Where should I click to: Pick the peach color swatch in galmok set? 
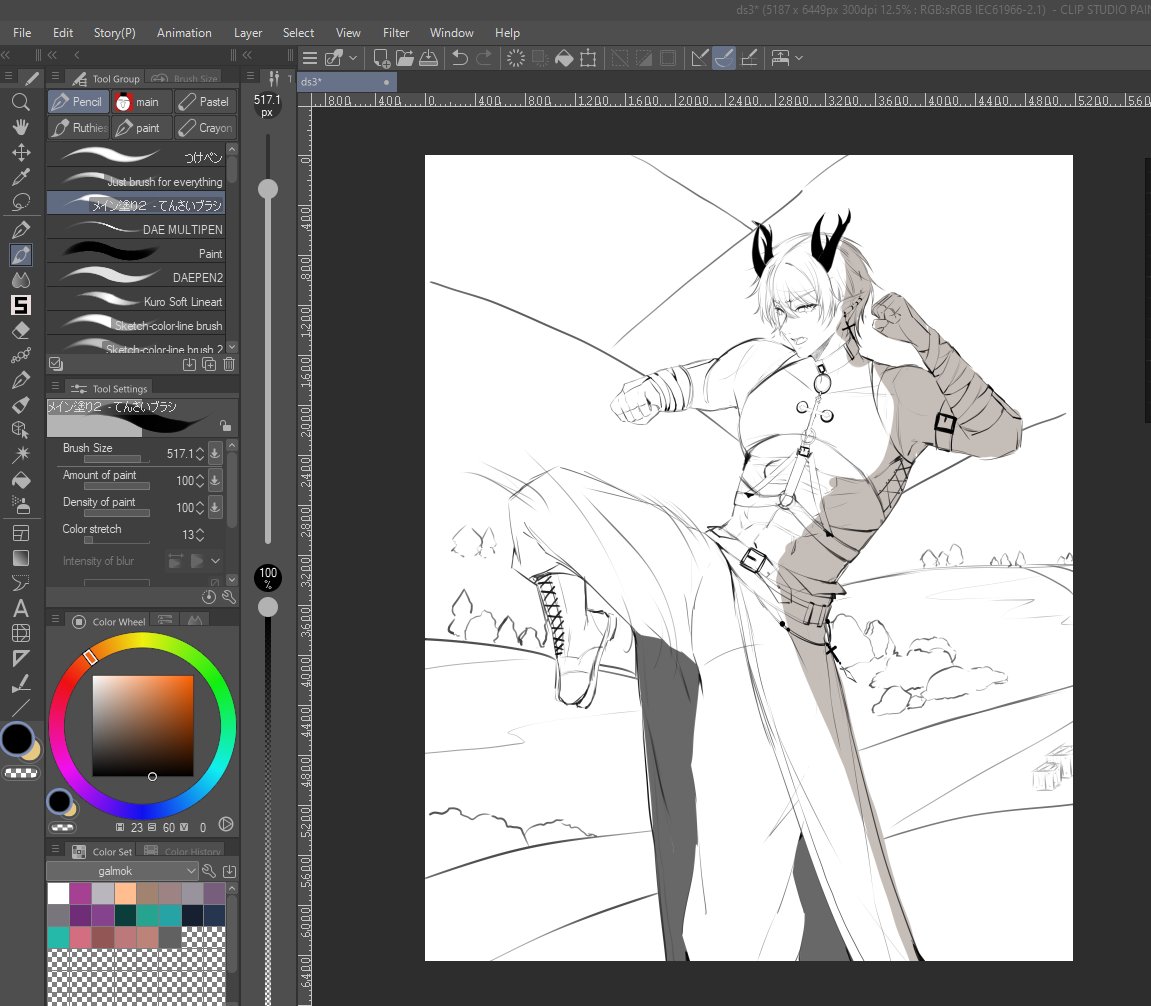click(125, 894)
